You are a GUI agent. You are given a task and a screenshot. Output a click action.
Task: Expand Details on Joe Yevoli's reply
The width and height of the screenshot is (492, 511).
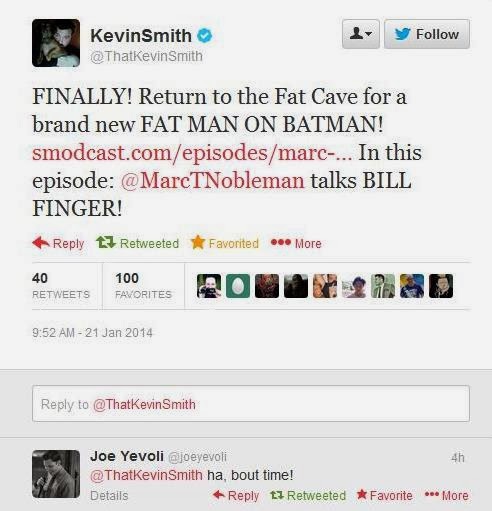(x=109, y=495)
